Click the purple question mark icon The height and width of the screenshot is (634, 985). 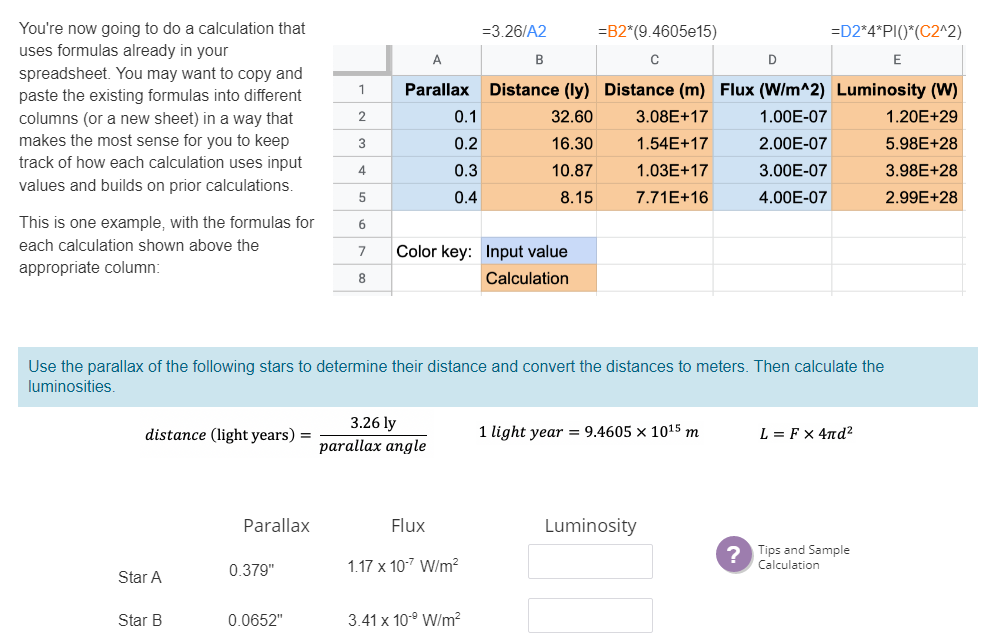coord(734,552)
